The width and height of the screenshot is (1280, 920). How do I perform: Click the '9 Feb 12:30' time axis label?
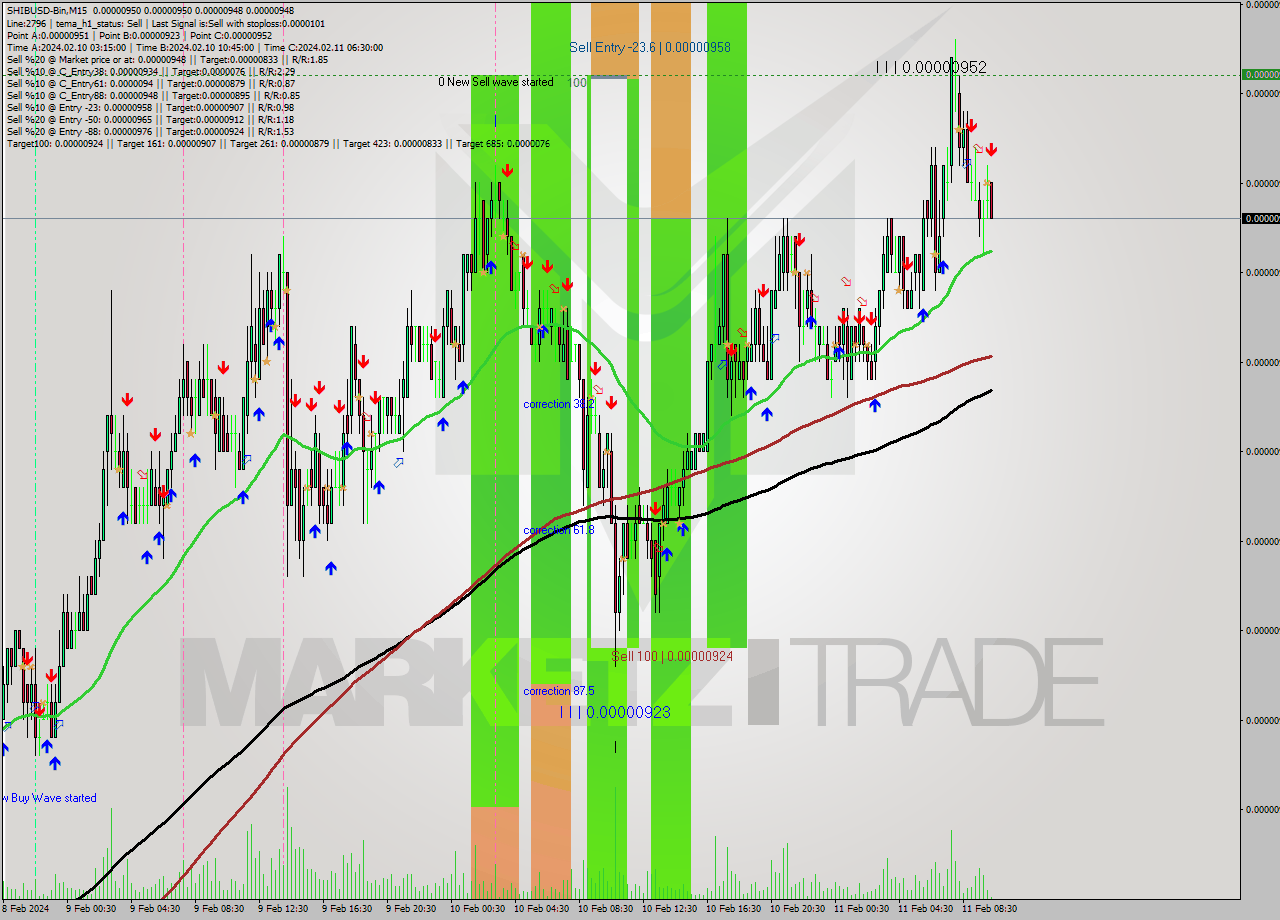283,909
